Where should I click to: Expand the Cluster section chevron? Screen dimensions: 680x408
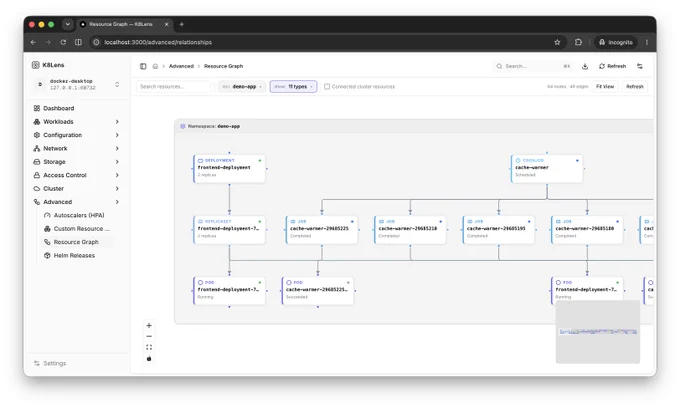117,189
